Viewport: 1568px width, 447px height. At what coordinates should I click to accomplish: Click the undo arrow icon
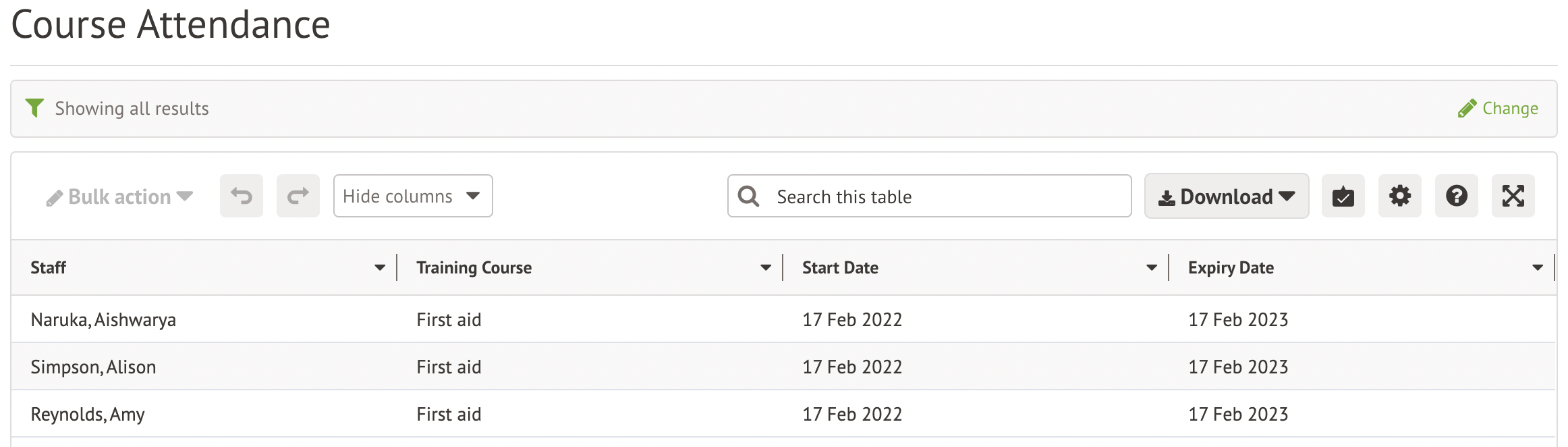tap(241, 196)
